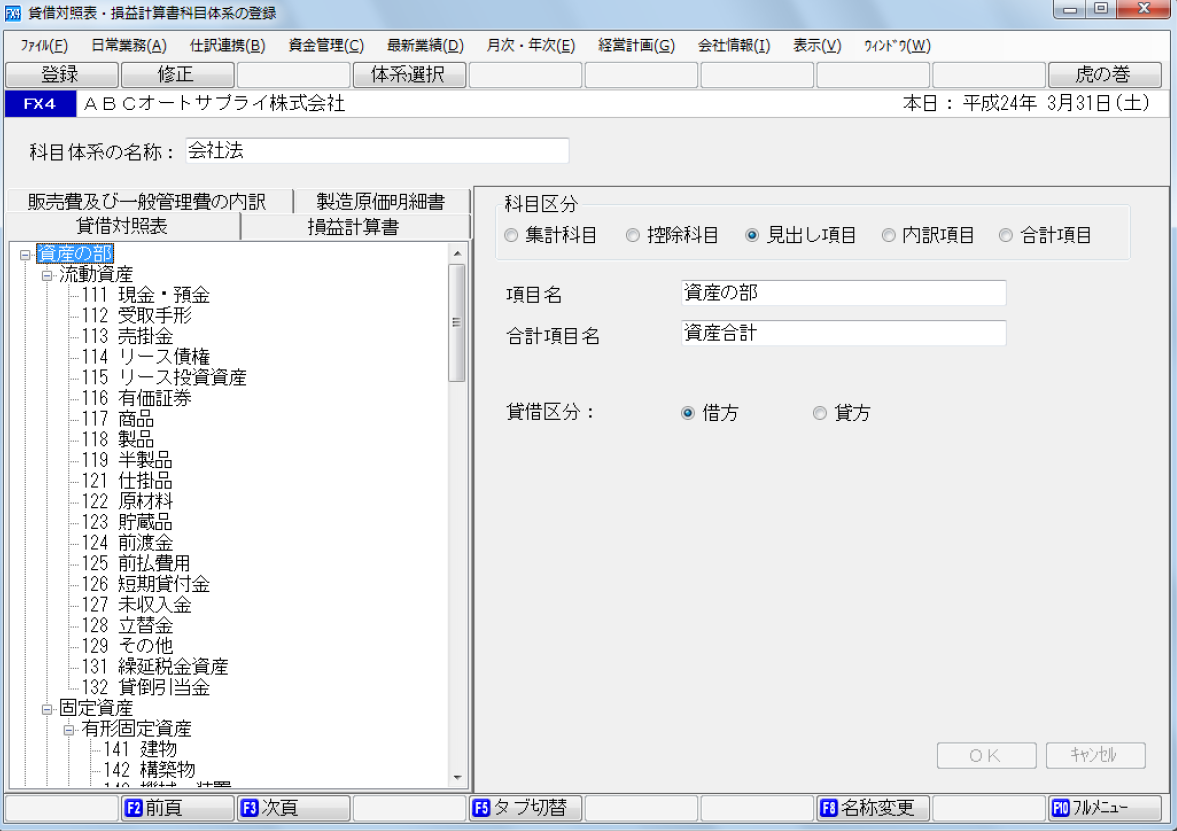Click the tree scrollbar down arrow

click(x=457, y=777)
